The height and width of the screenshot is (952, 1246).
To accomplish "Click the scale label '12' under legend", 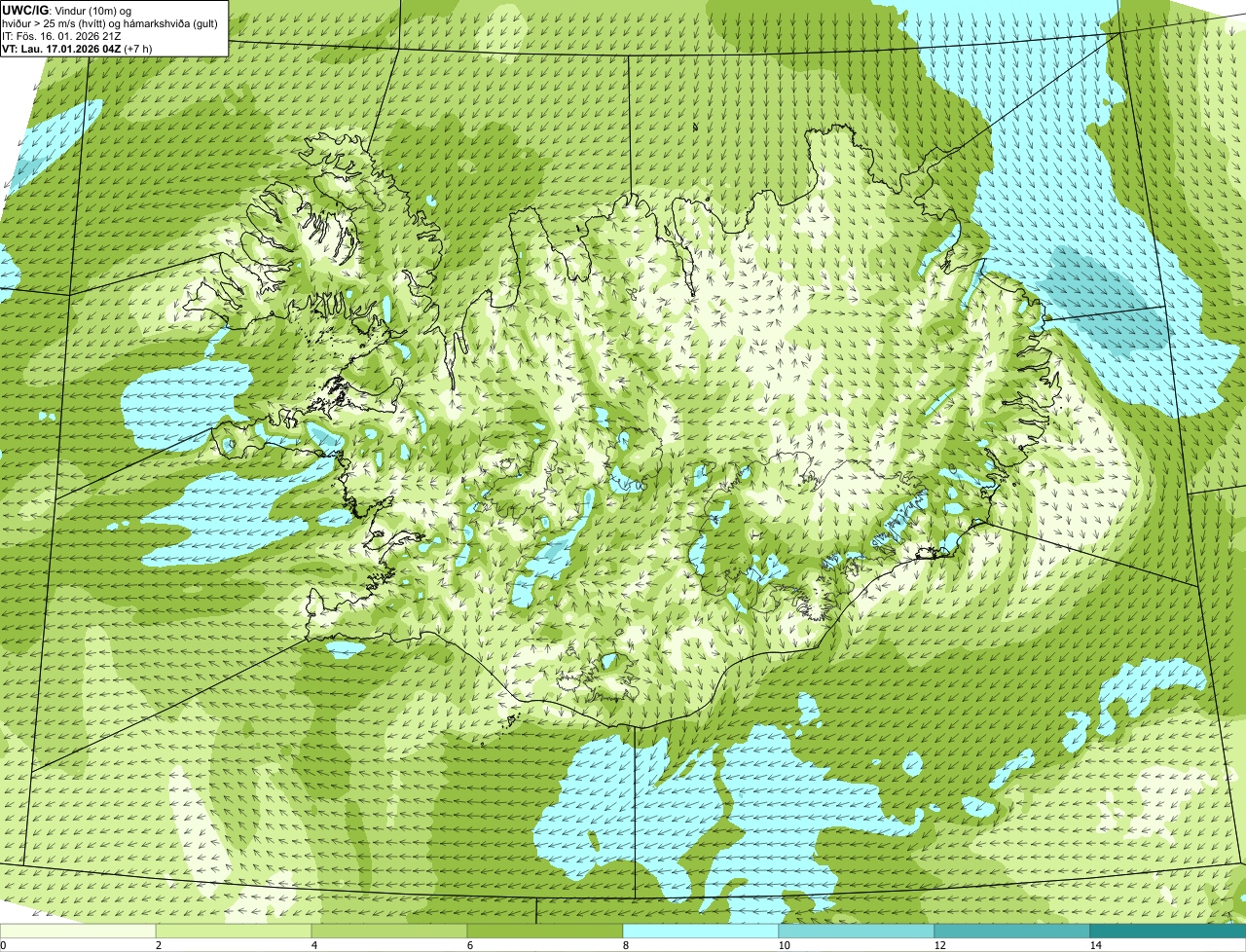I will tap(939, 945).
